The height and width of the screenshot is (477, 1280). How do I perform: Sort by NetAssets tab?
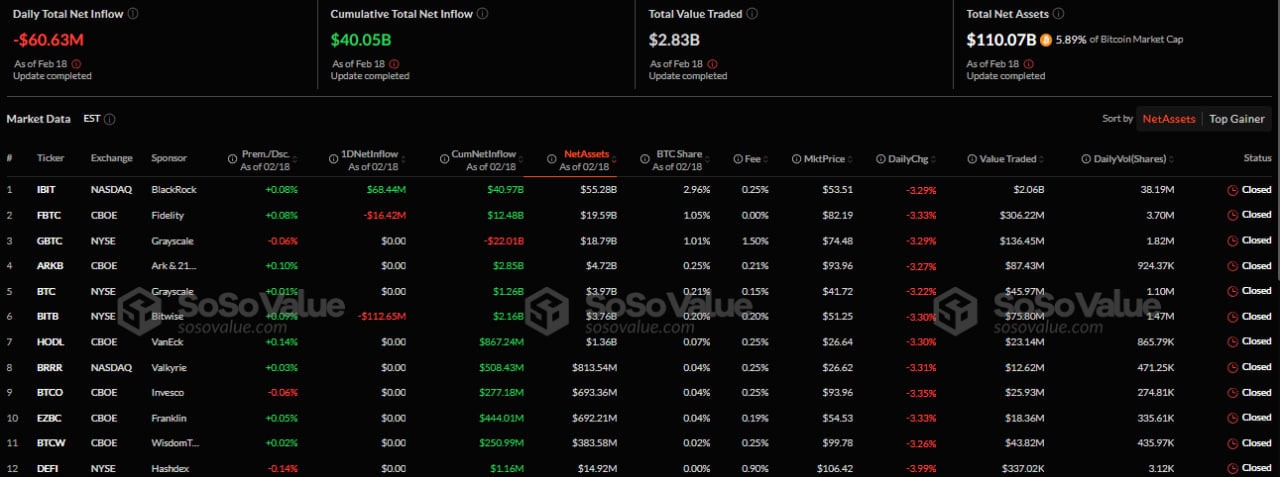1169,118
